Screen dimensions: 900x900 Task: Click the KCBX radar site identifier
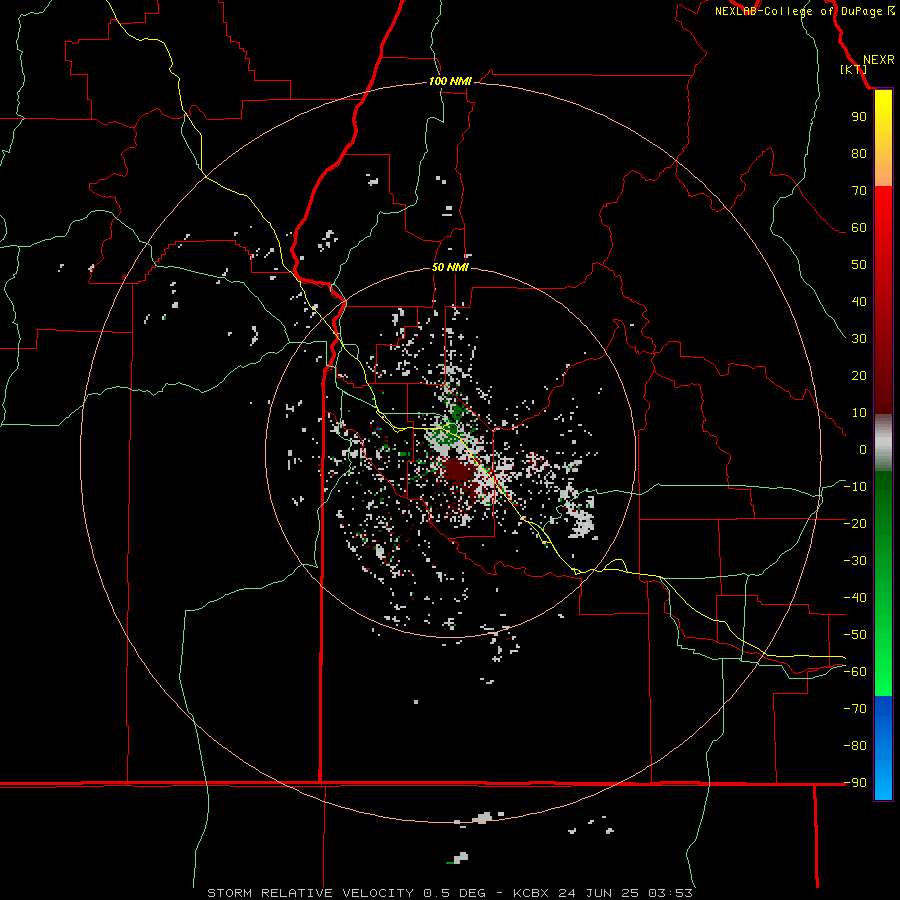tap(531, 893)
